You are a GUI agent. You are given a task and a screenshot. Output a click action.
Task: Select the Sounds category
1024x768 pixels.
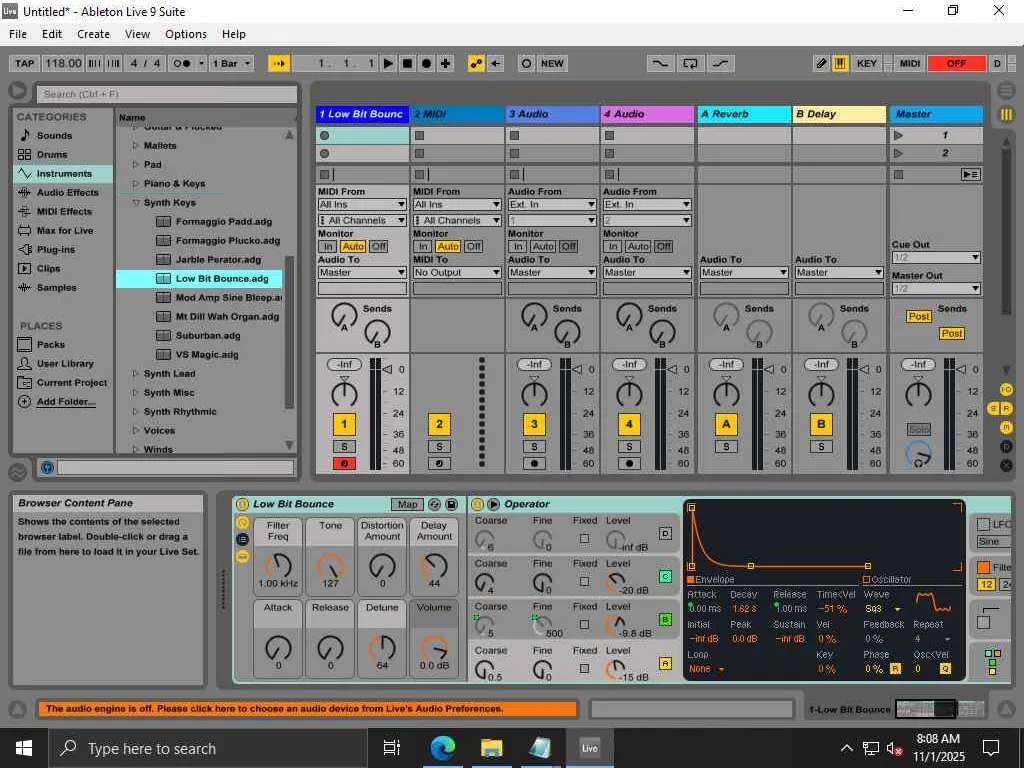pos(54,135)
